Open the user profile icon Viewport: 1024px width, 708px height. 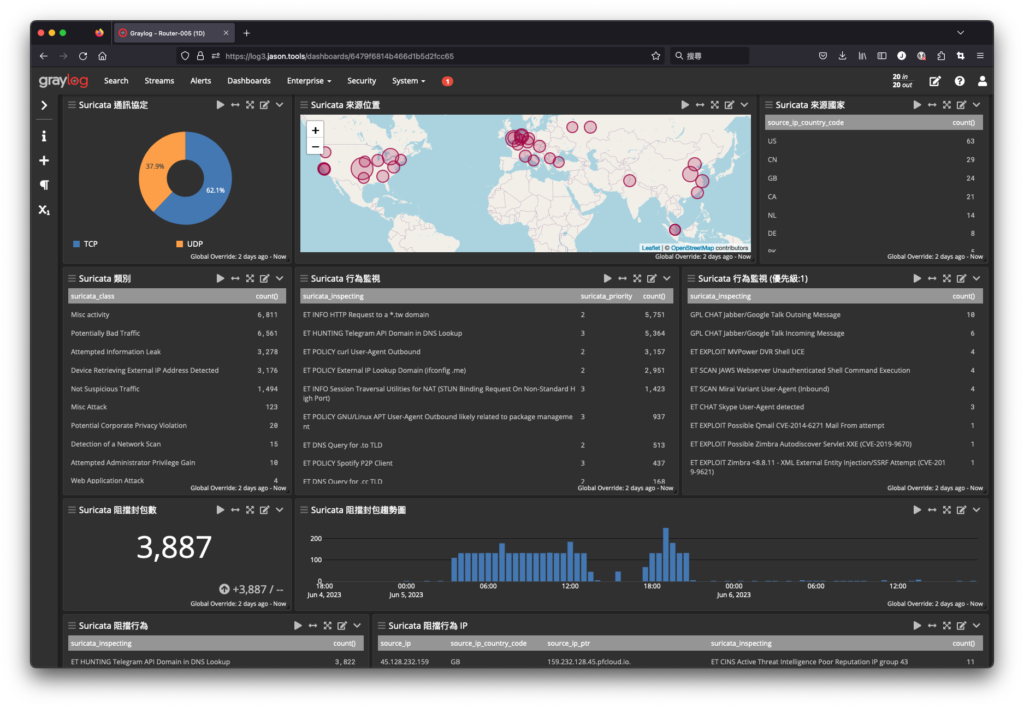(x=982, y=81)
